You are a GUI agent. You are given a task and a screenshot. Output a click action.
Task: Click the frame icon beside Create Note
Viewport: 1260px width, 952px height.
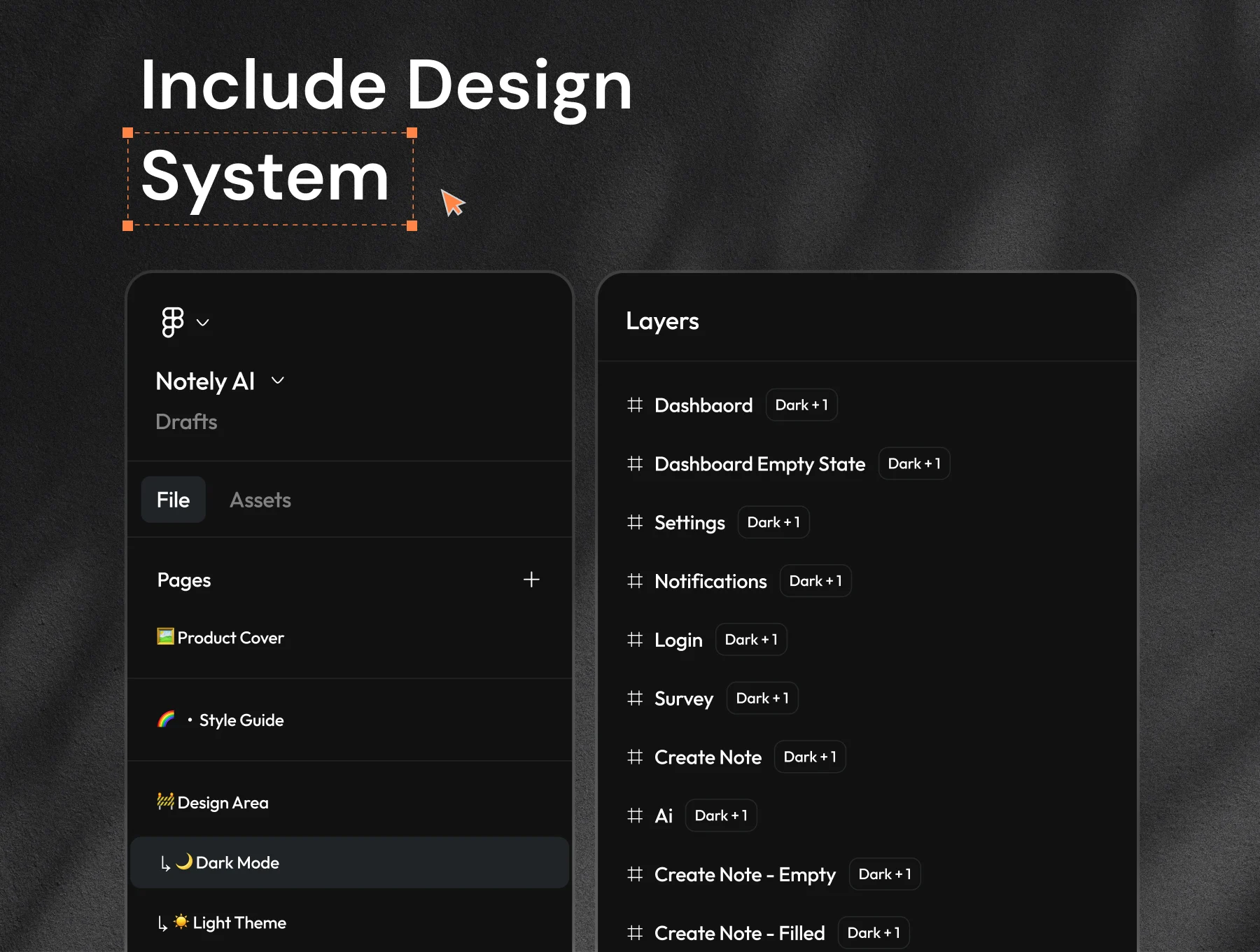click(635, 757)
